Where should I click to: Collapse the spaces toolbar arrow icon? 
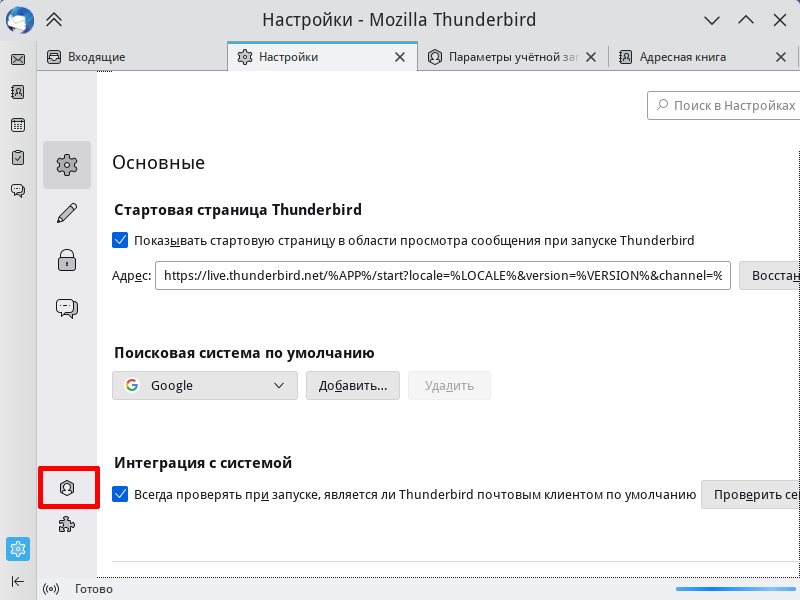[18, 581]
